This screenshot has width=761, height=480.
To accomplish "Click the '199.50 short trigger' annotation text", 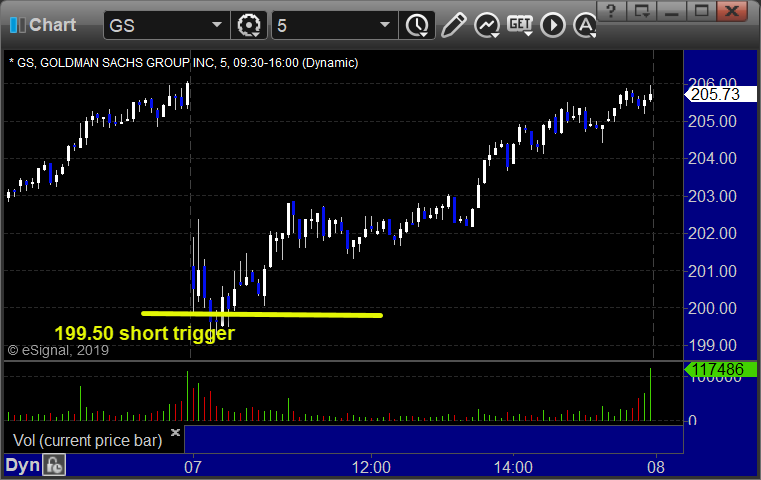I will click(x=145, y=333).
